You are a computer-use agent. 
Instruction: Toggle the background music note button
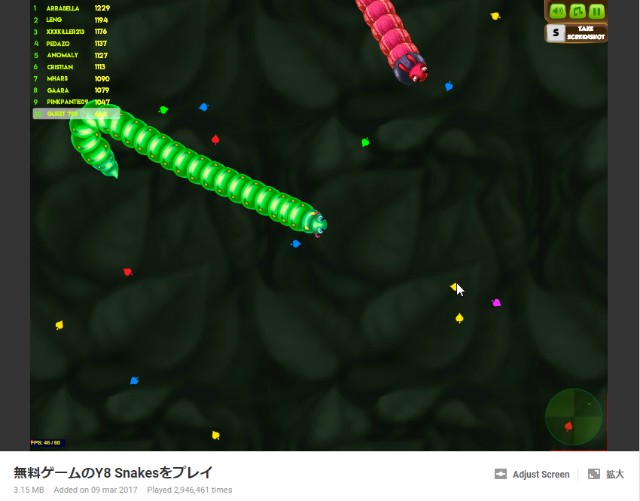point(577,11)
